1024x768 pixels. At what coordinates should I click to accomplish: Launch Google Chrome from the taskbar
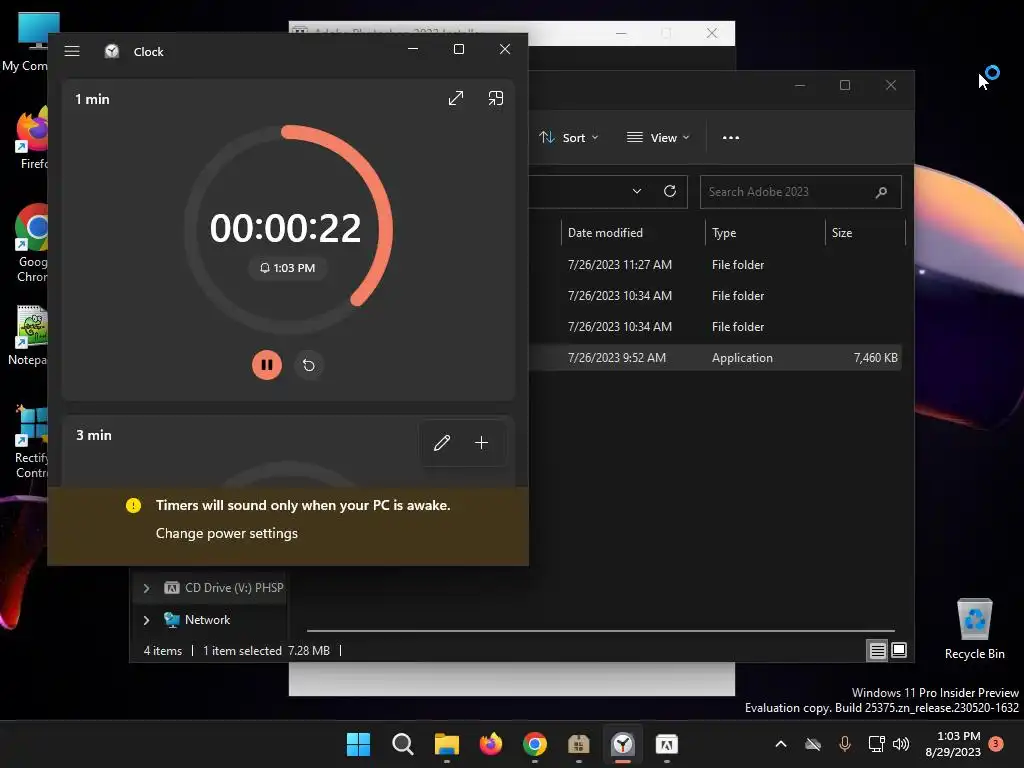click(x=535, y=744)
